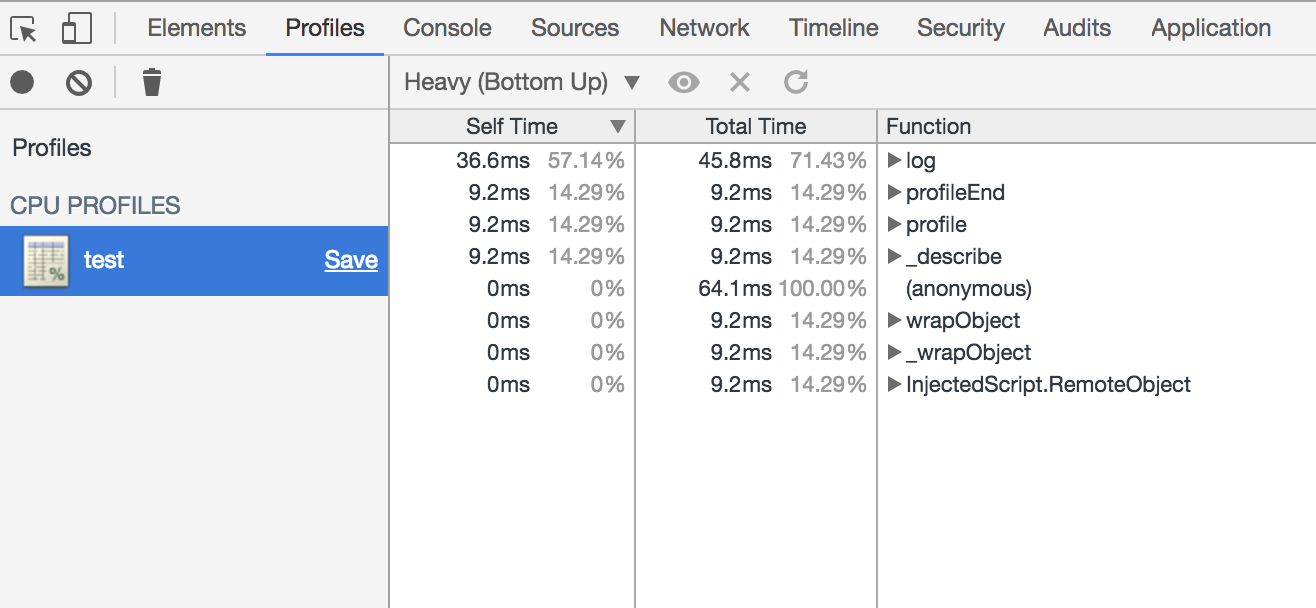Switch to the Console tab
The width and height of the screenshot is (1316, 608).
click(447, 28)
